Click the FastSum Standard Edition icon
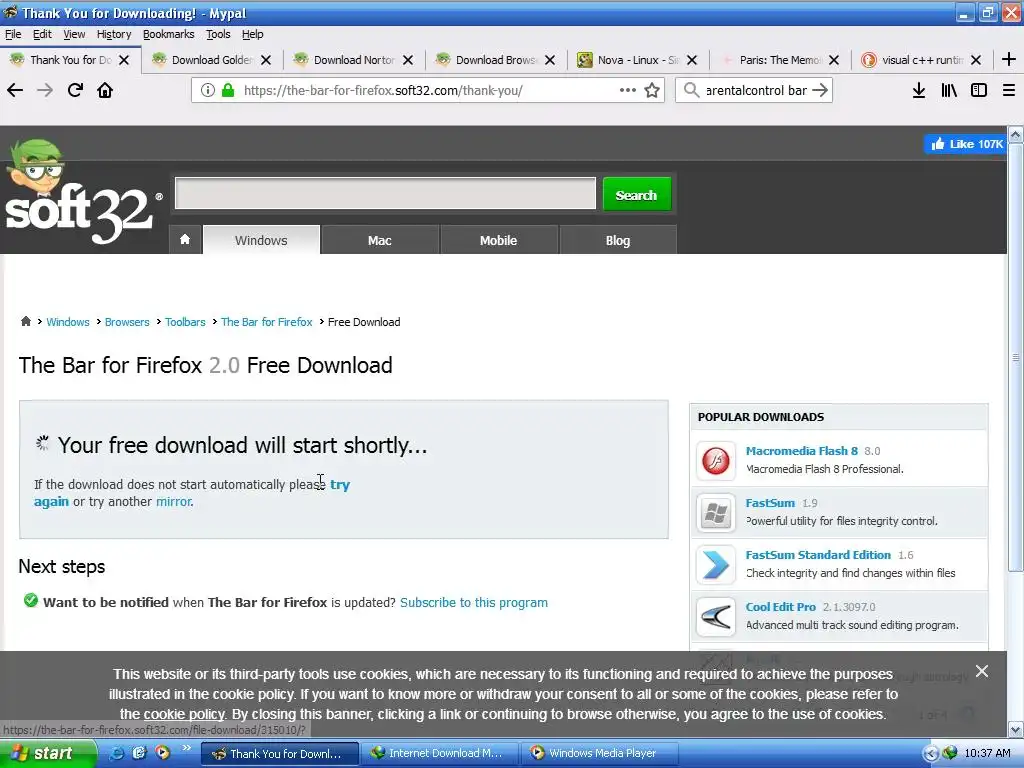The width and height of the screenshot is (1024, 768). (716, 564)
